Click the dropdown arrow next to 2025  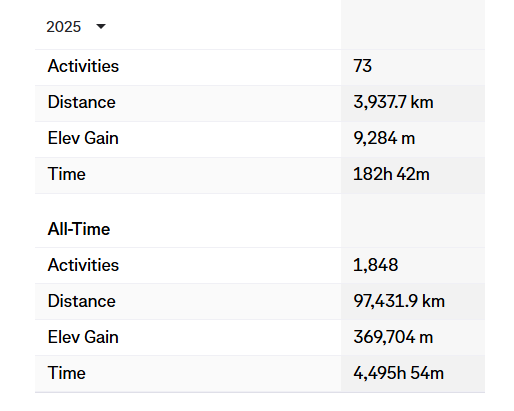(x=101, y=26)
